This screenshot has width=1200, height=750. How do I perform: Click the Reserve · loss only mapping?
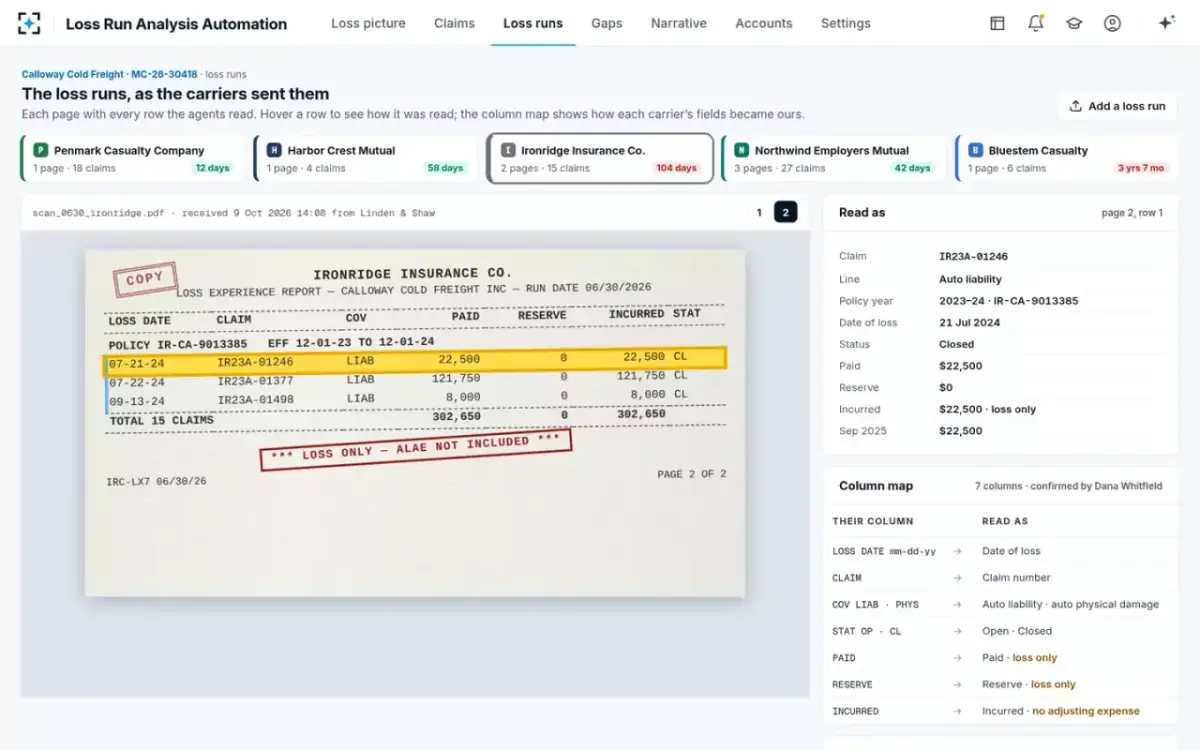(1029, 684)
